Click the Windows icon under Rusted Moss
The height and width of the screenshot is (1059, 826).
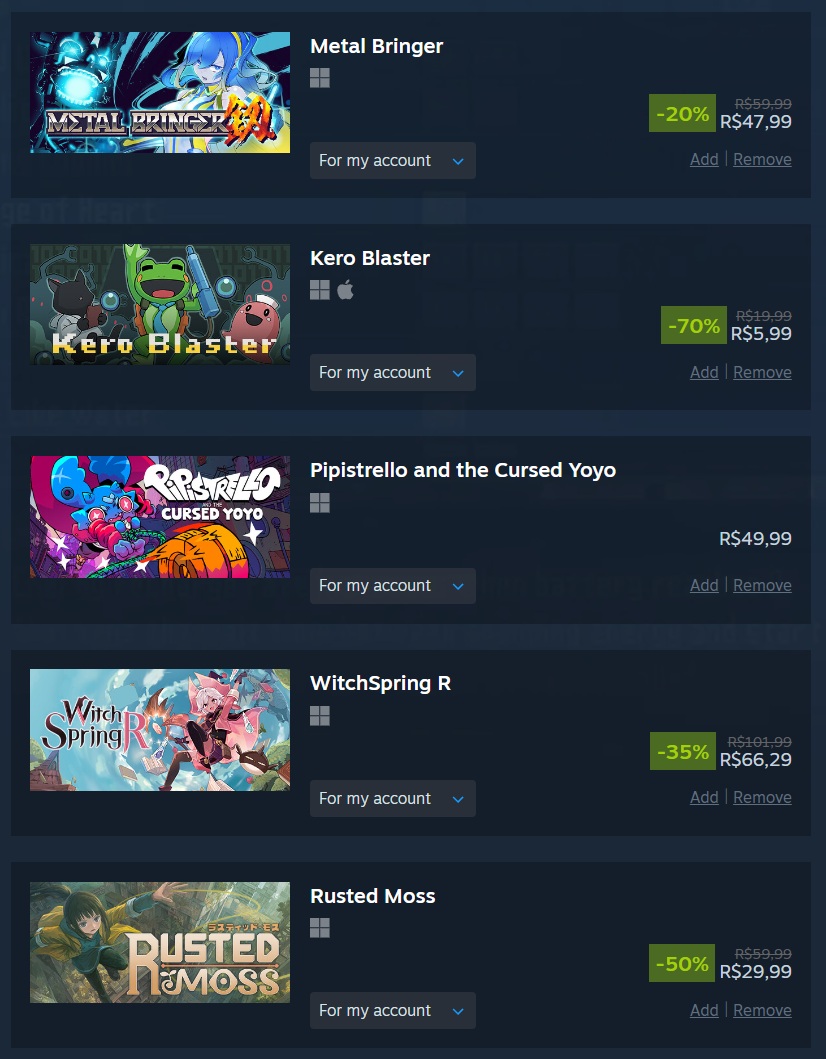point(320,928)
